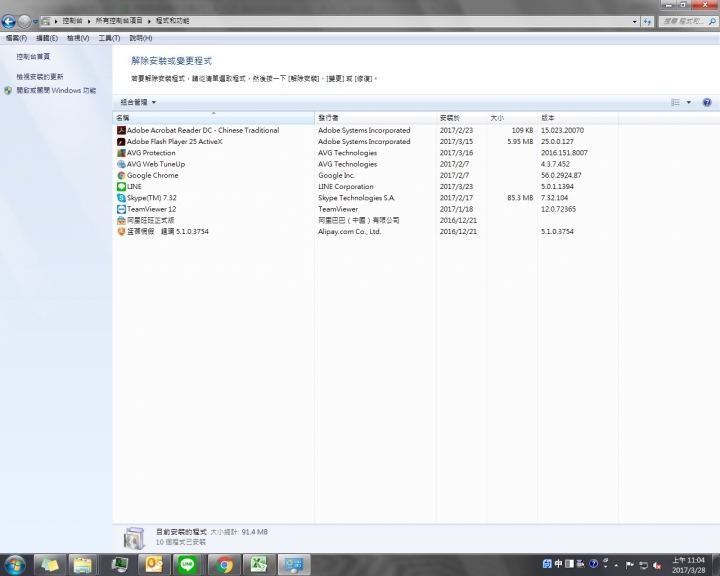Open View installed updates link

click(x=40, y=77)
